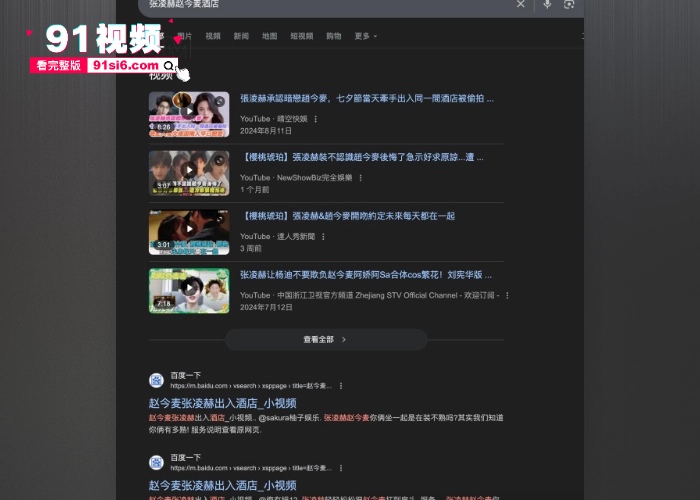Open the 短视频 search tab
The height and width of the screenshot is (500, 700).
point(302,36)
